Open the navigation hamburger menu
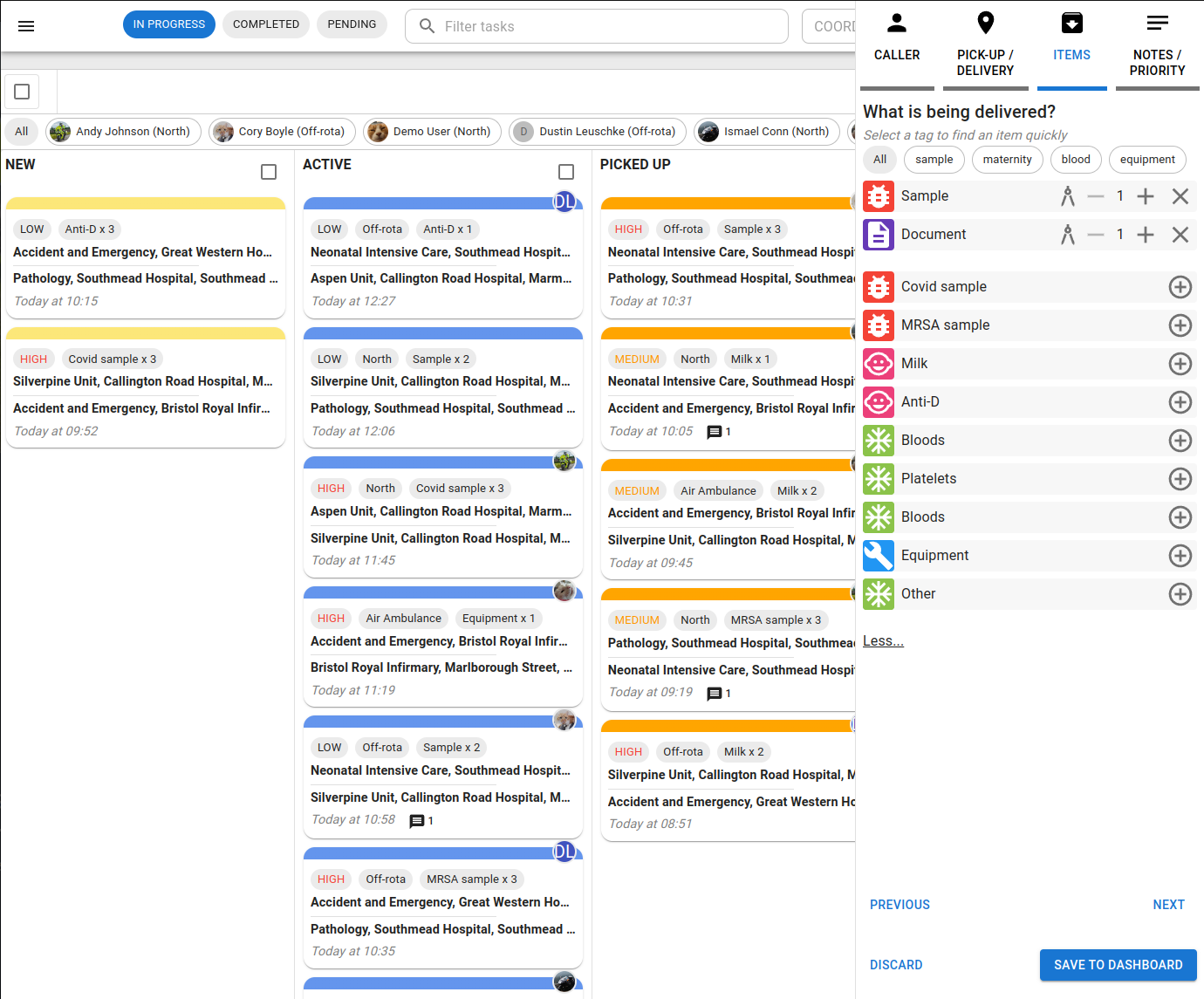 pos(26,26)
